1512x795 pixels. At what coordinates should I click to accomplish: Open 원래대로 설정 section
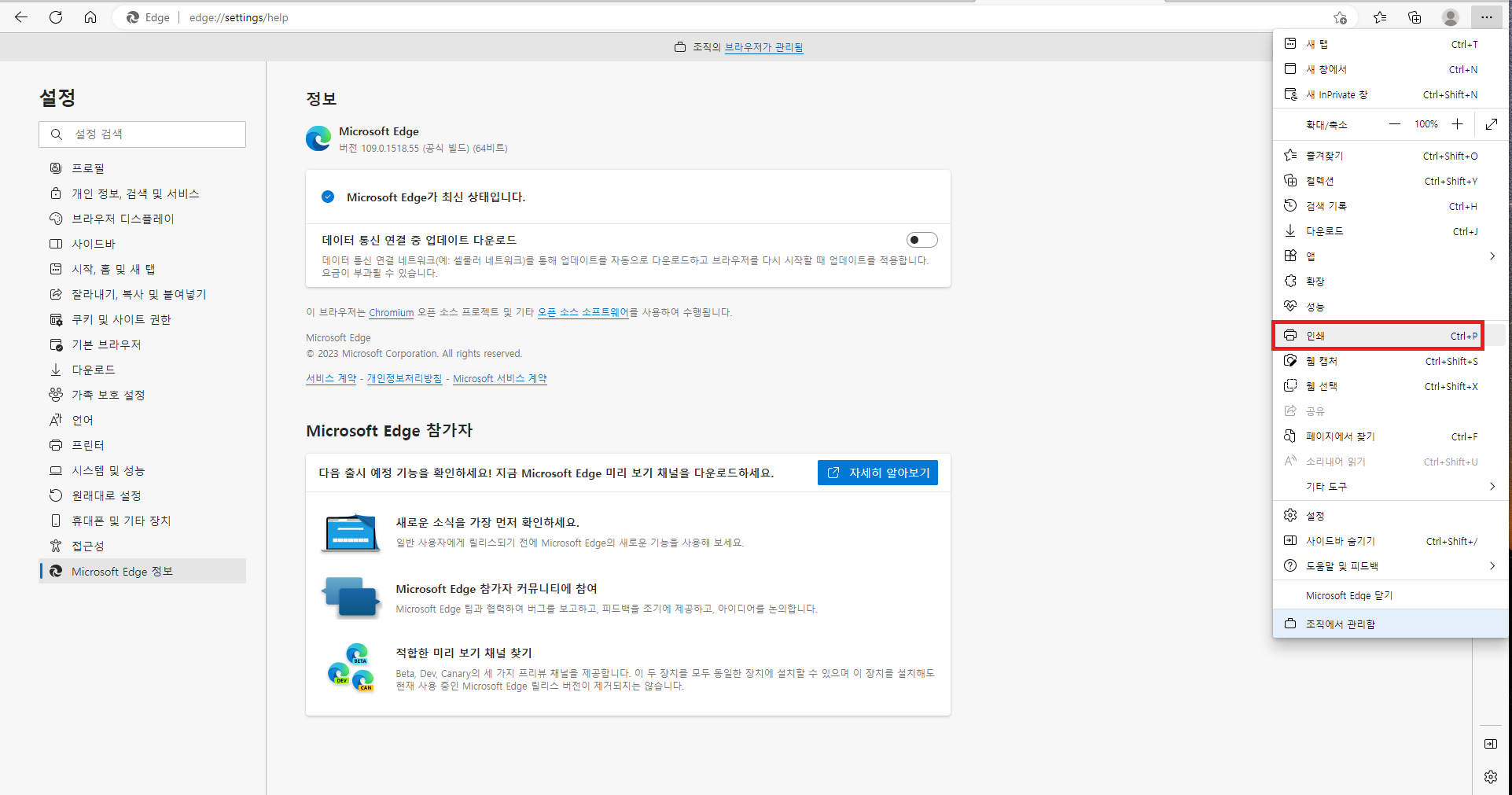(x=142, y=495)
